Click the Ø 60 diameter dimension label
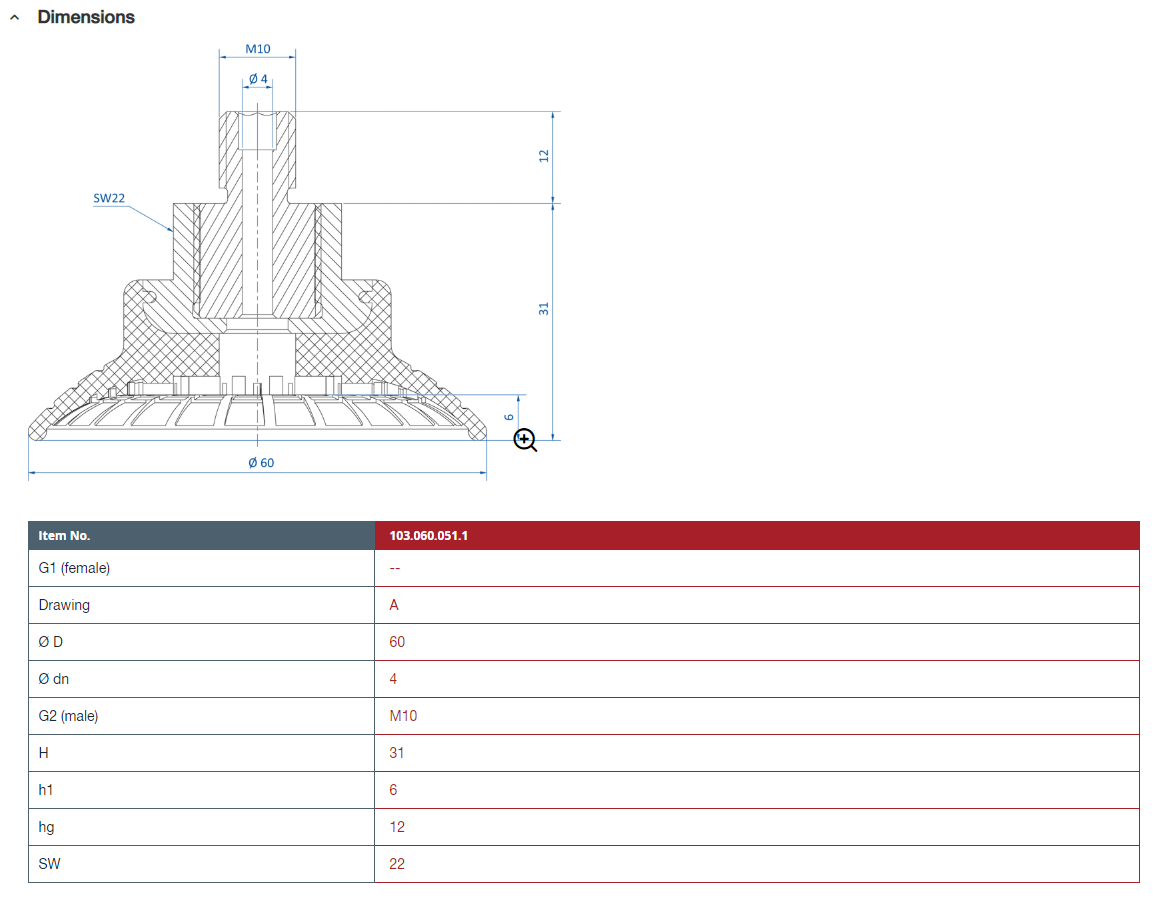Viewport: 1167px width, 901px height. pyautogui.click(x=260, y=463)
